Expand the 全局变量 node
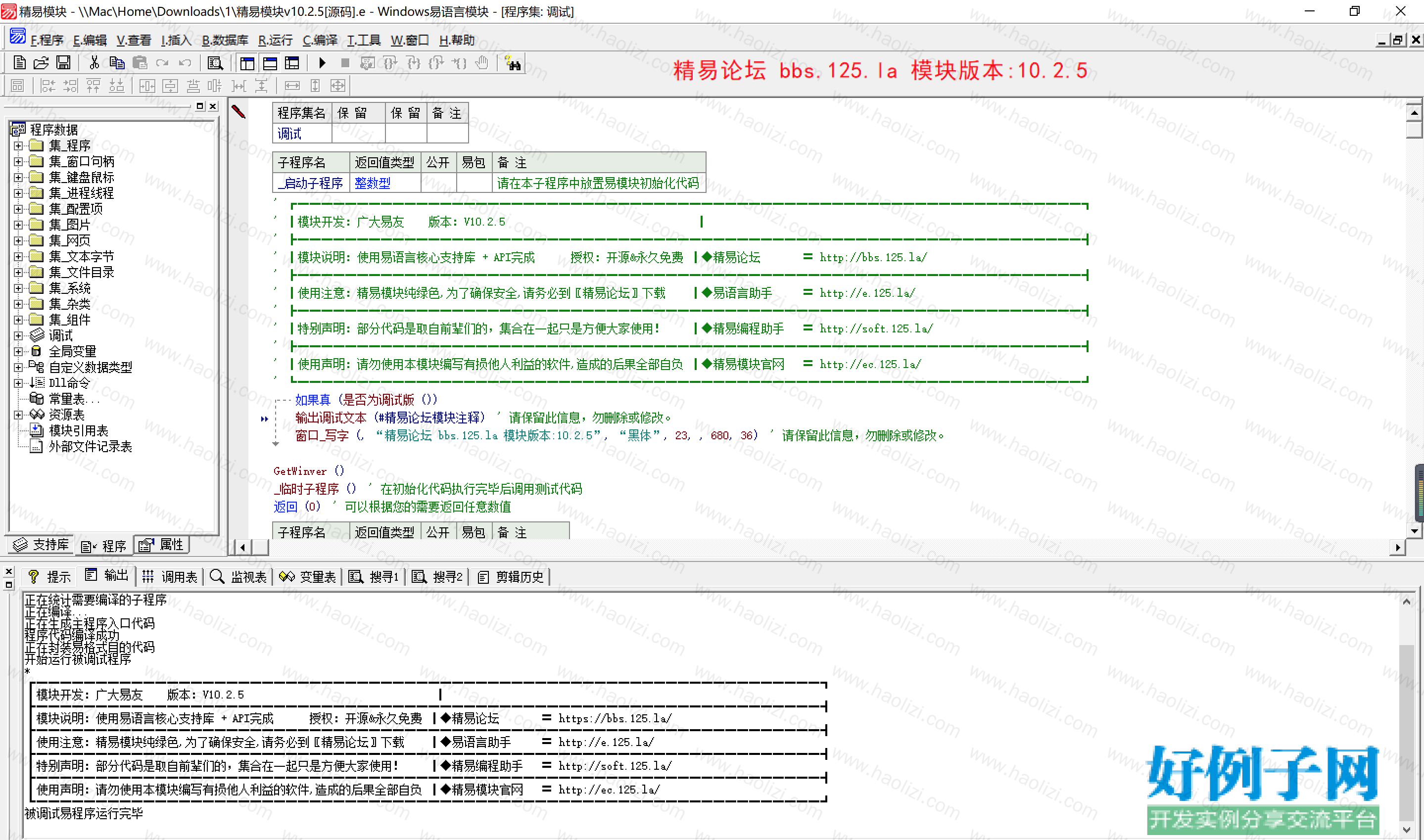This screenshot has height=840, width=1424. [x=19, y=352]
